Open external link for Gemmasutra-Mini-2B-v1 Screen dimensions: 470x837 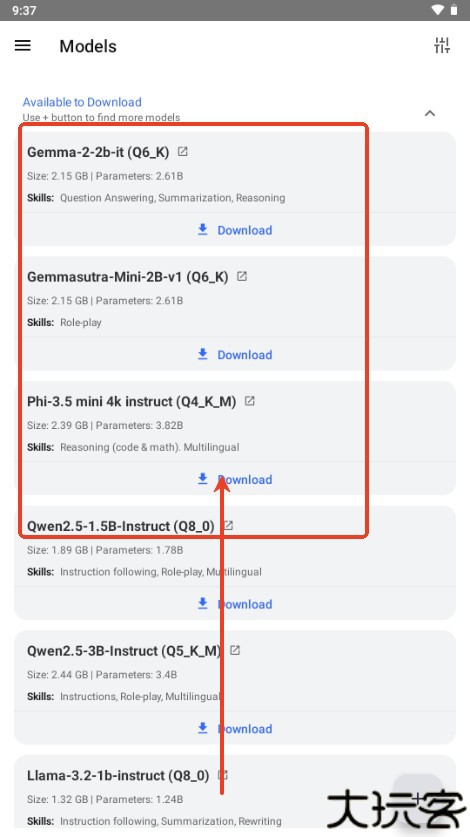(242, 277)
